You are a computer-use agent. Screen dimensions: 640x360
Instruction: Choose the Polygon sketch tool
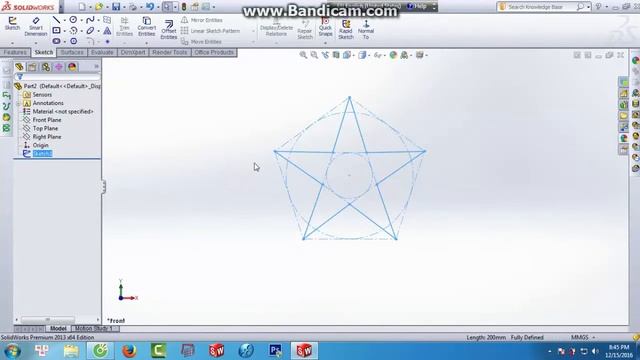pos(73,41)
